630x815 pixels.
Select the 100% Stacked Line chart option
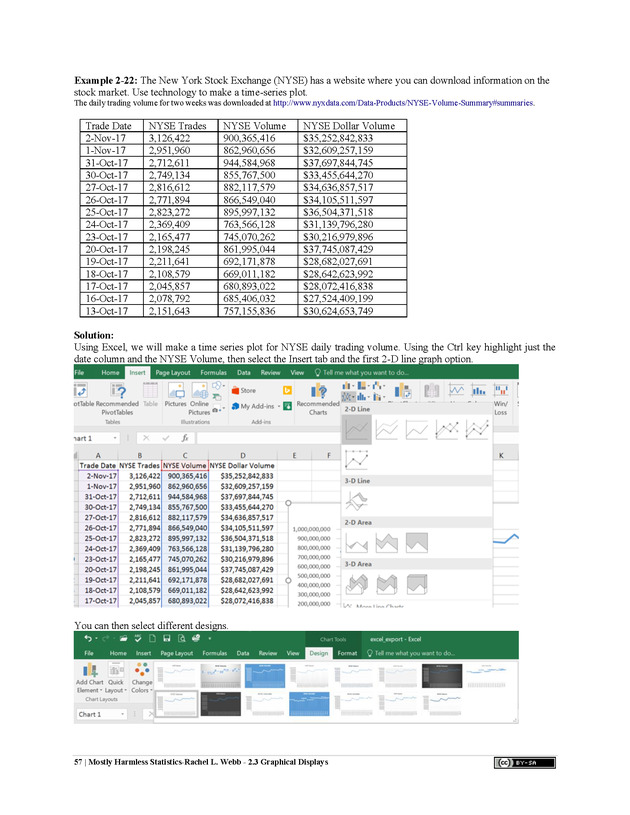coord(416,430)
